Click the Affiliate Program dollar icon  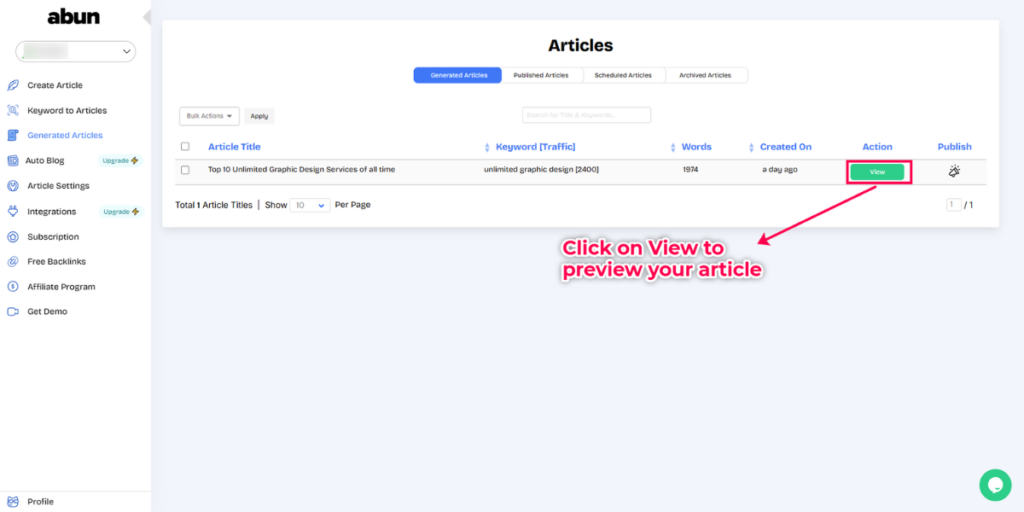point(12,287)
